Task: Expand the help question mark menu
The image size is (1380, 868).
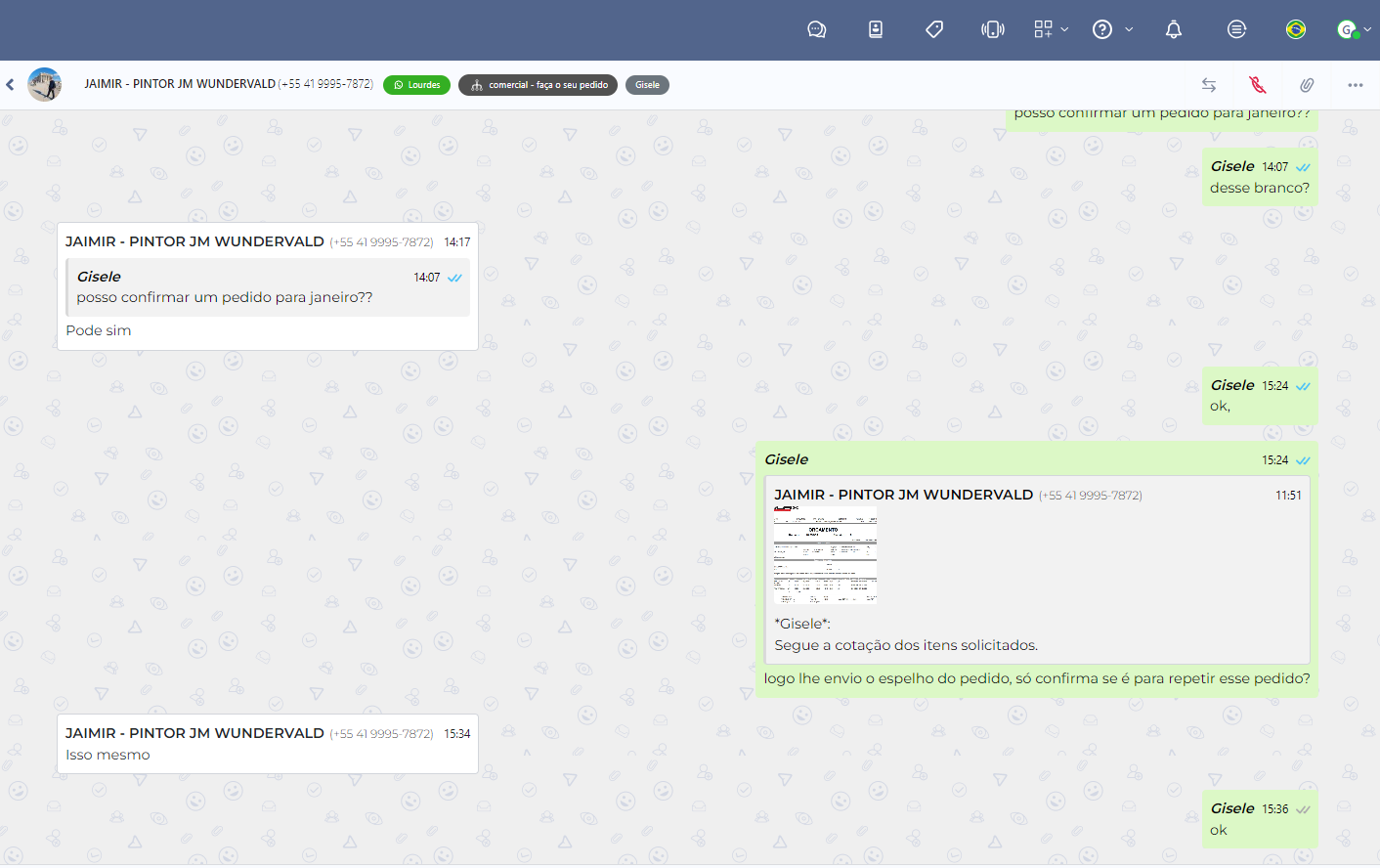Action: click(x=1111, y=29)
